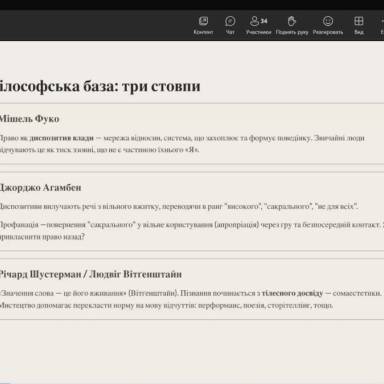Select the "Мішель Фуко" heading
Viewport: 384px width, 384px height.
pyautogui.click(x=29, y=119)
